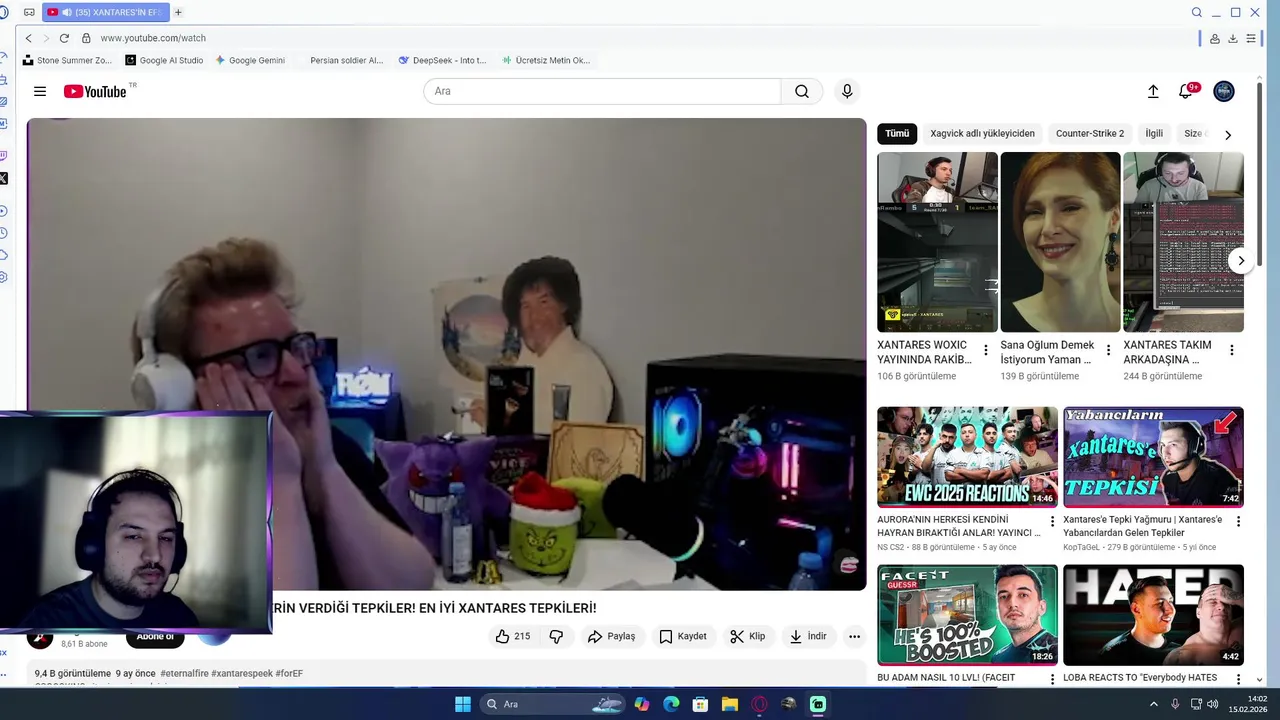The width and height of the screenshot is (1280, 720).
Task: Open the X sidebar icon
Action: [4, 179]
